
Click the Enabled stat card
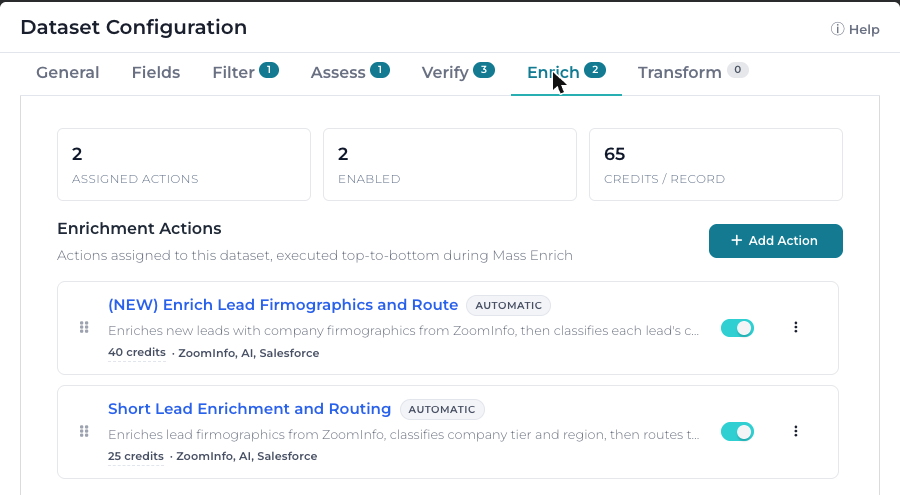[x=450, y=164]
